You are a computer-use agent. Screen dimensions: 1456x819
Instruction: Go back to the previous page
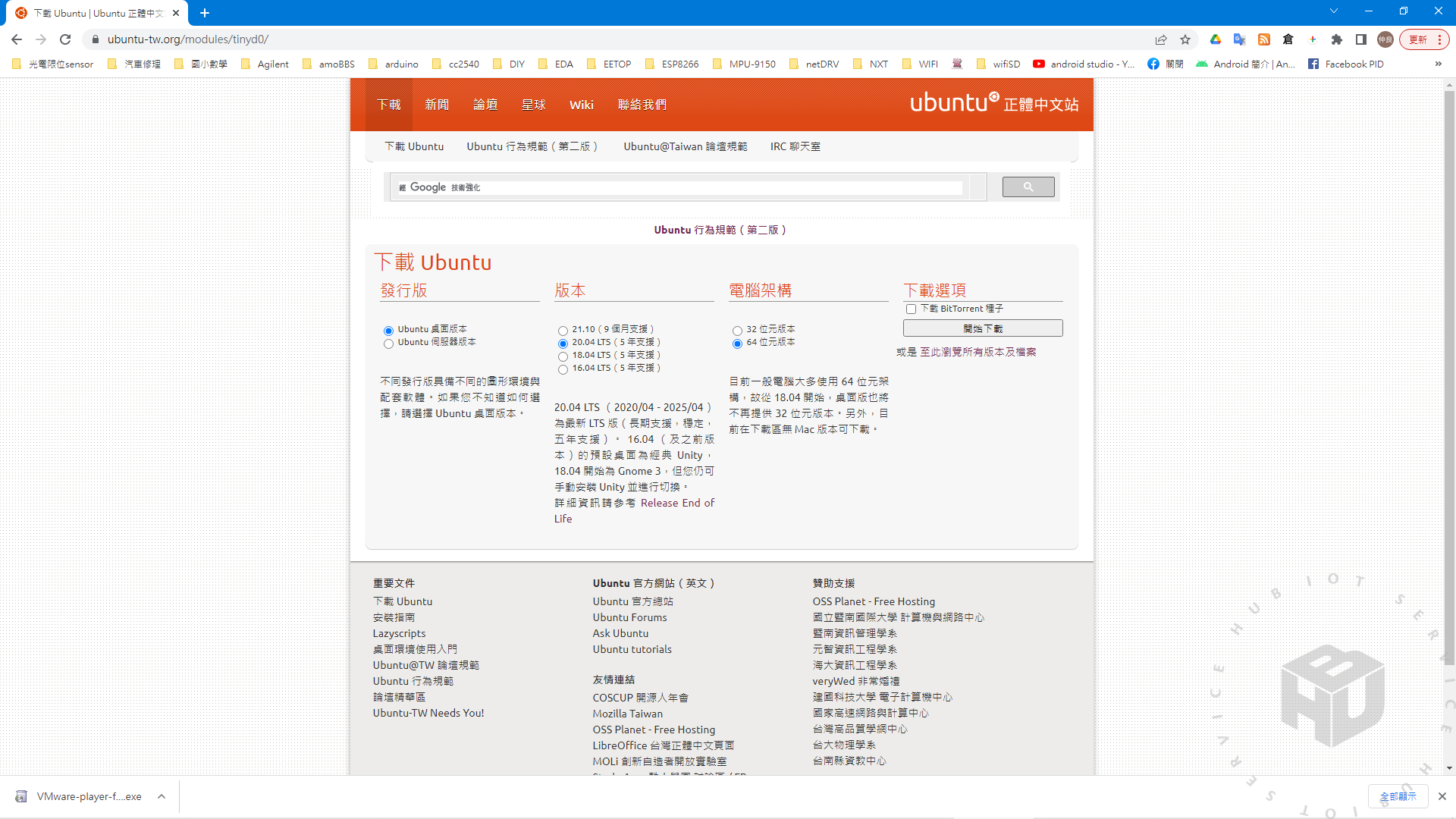tap(17, 39)
